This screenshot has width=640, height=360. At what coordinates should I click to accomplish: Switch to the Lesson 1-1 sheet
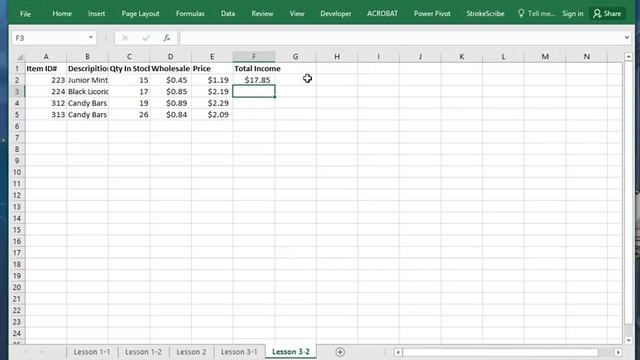click(92, 352)
